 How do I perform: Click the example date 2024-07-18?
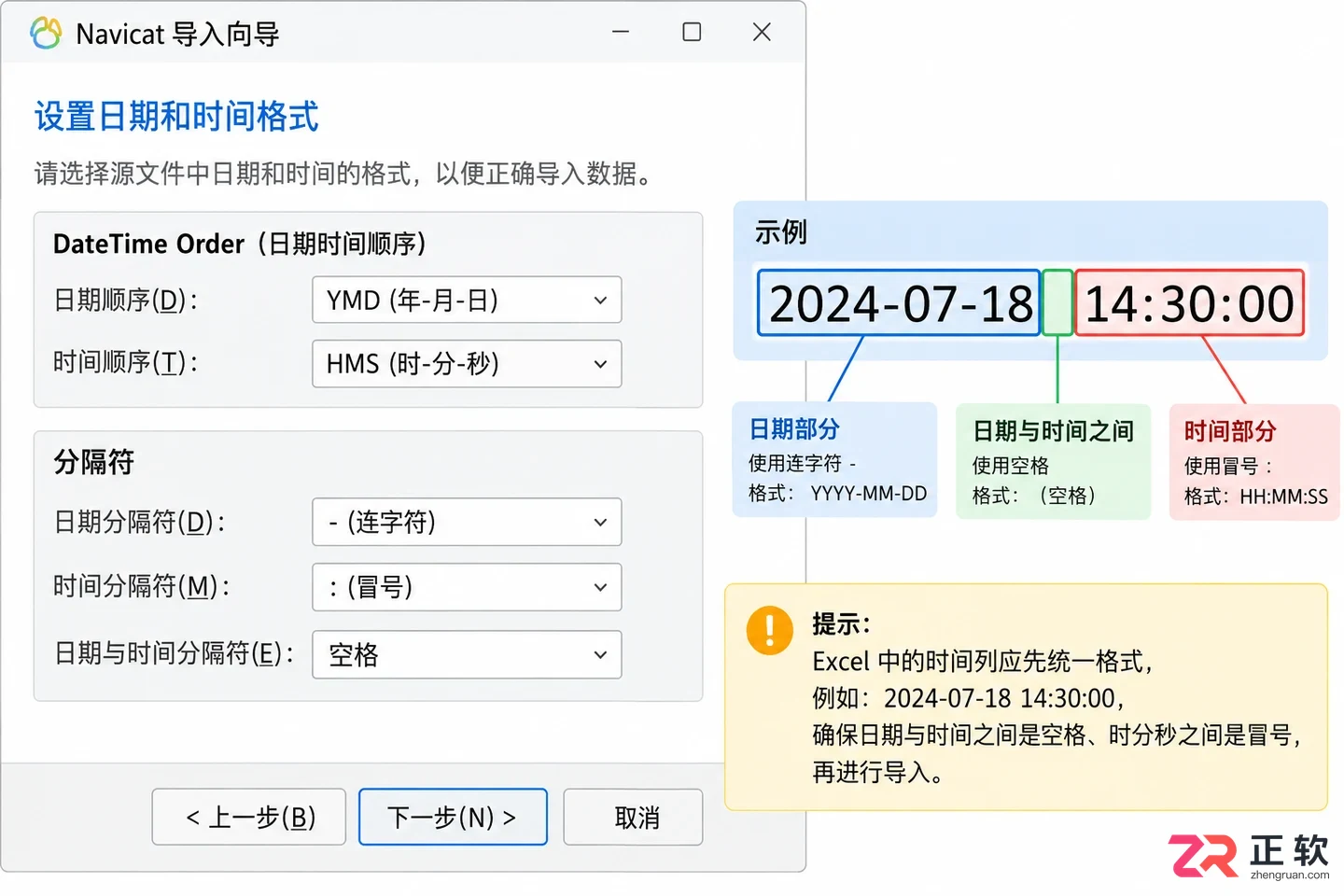coord(899,303)
